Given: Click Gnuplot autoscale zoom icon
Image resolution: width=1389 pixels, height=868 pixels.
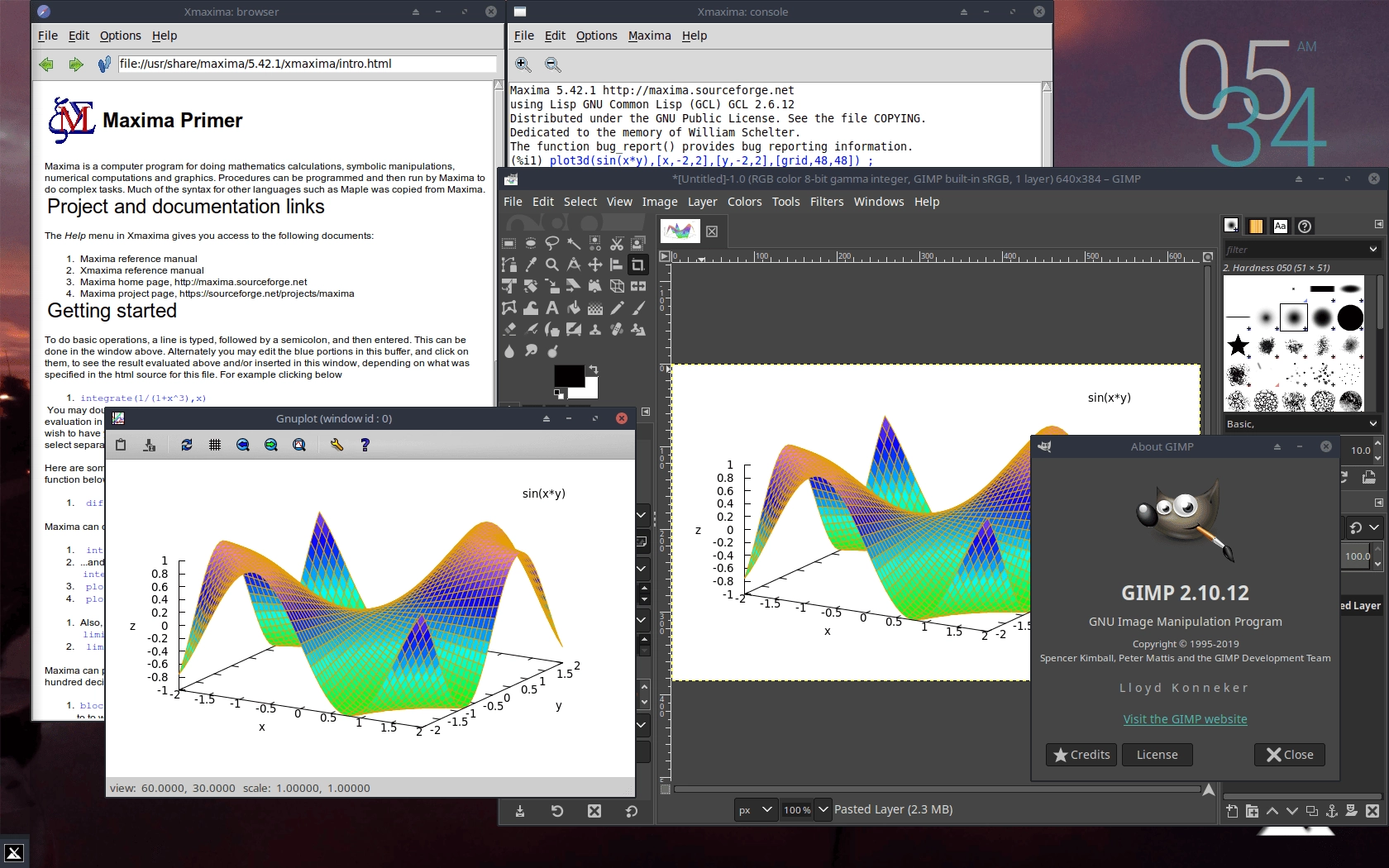Looking at the screenshot, I should pyautogui.click(x=299, y=445).
